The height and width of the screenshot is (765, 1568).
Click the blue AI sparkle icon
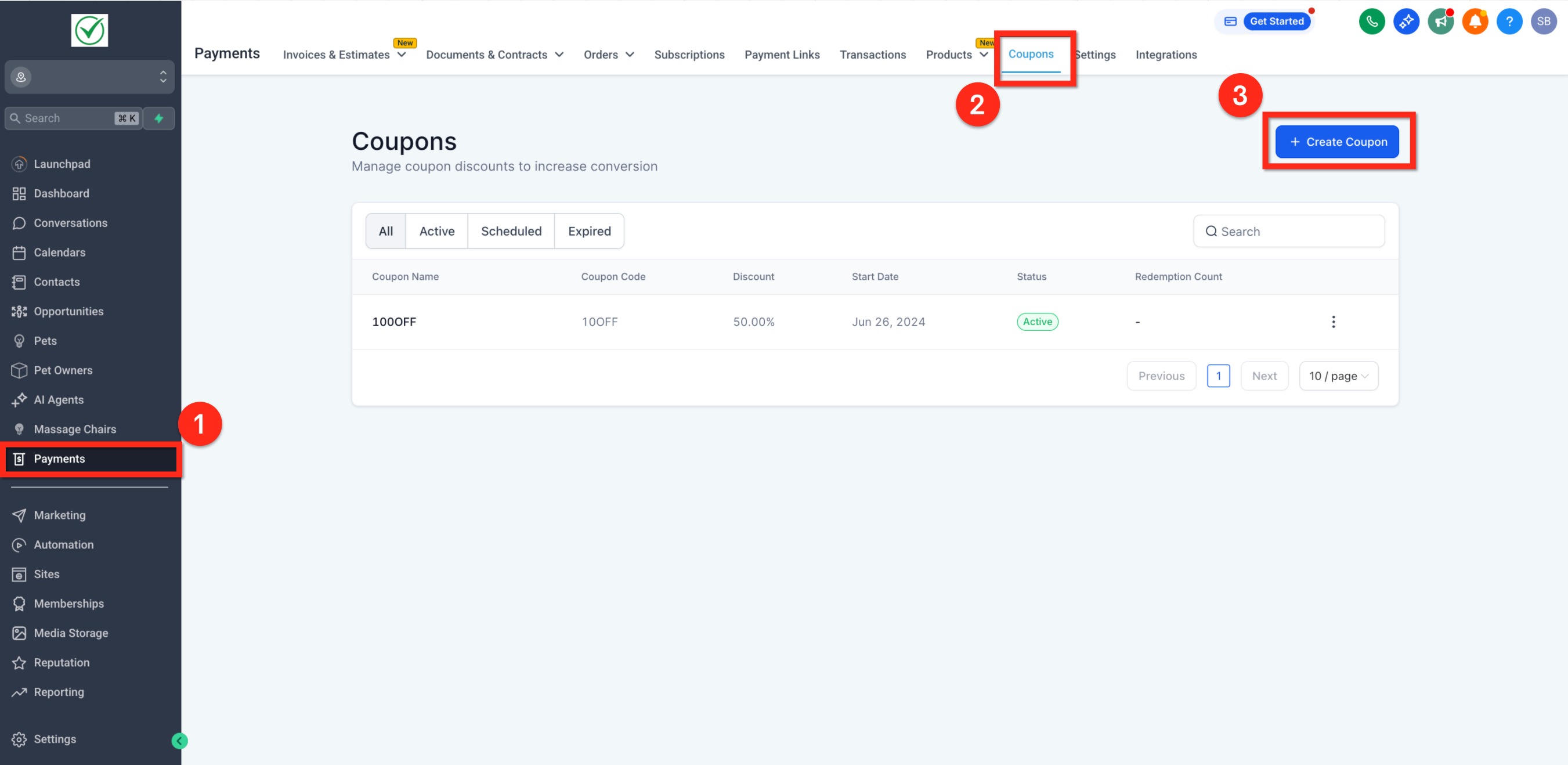point(1406,22)
